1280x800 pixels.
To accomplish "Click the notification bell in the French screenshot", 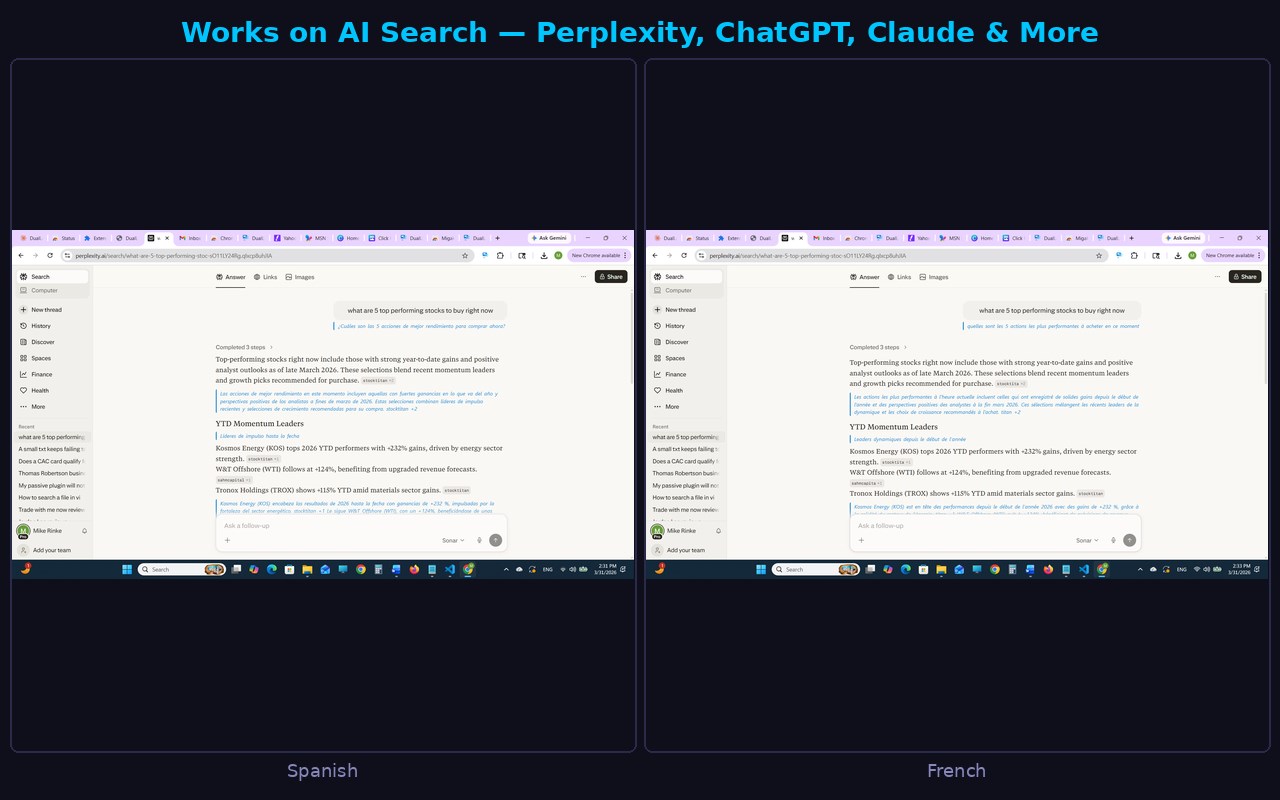I will [x=719, y=531].
